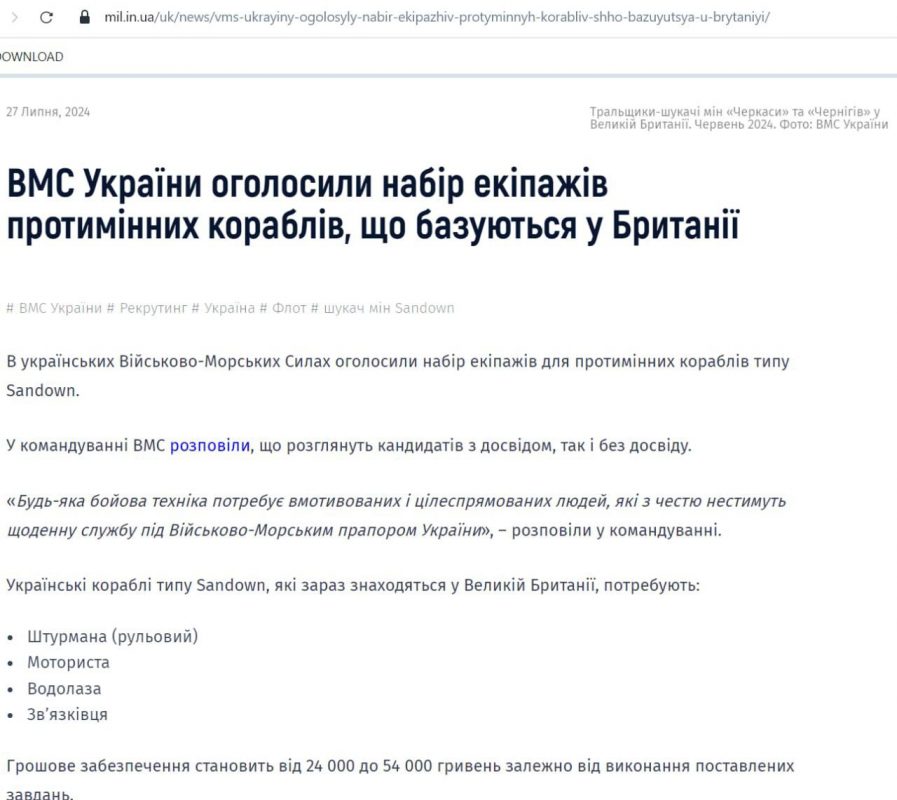The width and height of the screenshot is (897, 800).
Task: Click the padlock site security icon
Action: tap(84, 18)
